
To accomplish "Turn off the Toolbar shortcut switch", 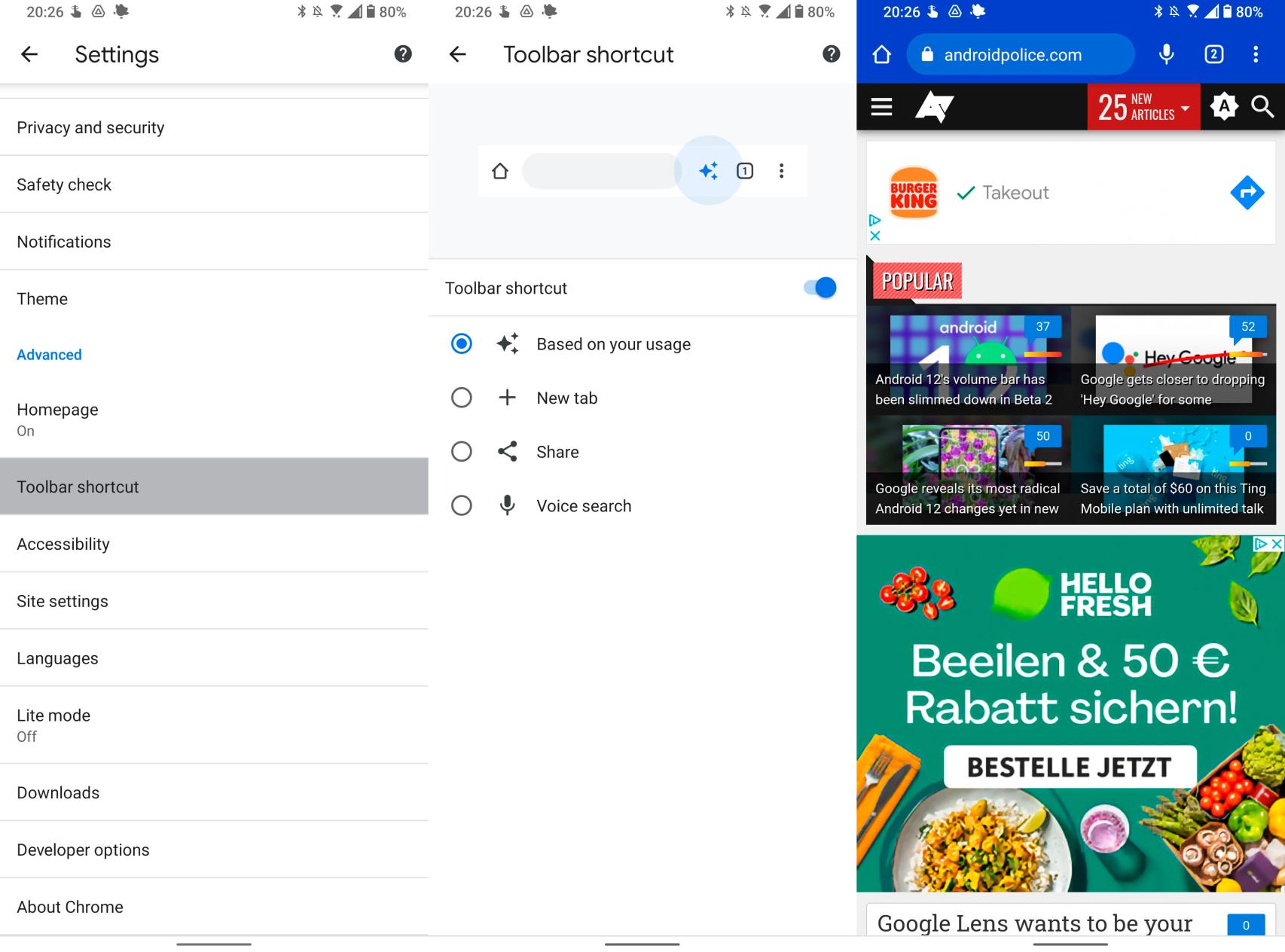I will (x=820, y=288).
